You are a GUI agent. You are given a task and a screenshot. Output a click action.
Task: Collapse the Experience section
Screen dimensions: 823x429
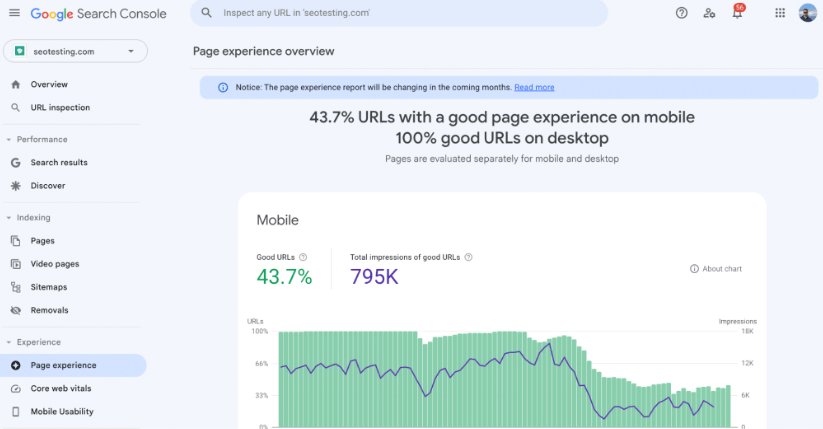coord(8,342)
